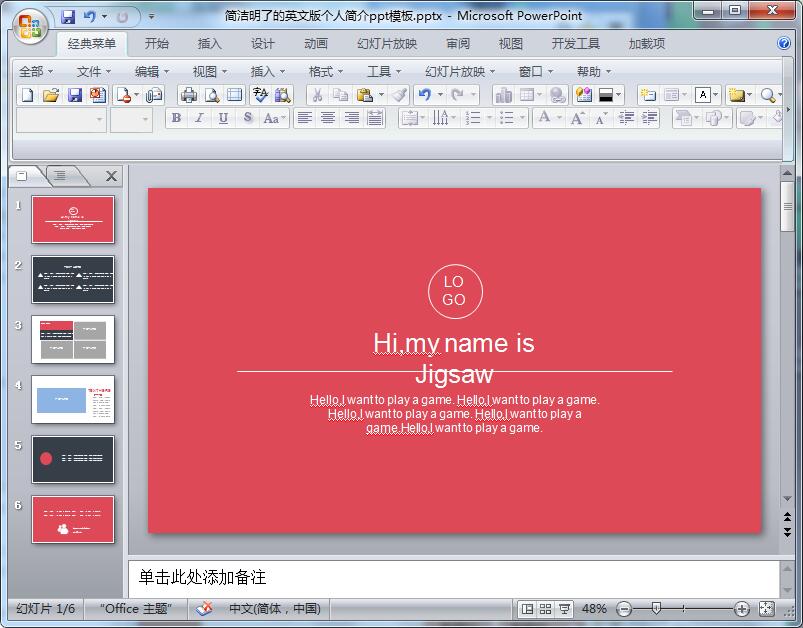
Task: Click the Zoom magnifier icon in toolbar
Action: [767, 95]
